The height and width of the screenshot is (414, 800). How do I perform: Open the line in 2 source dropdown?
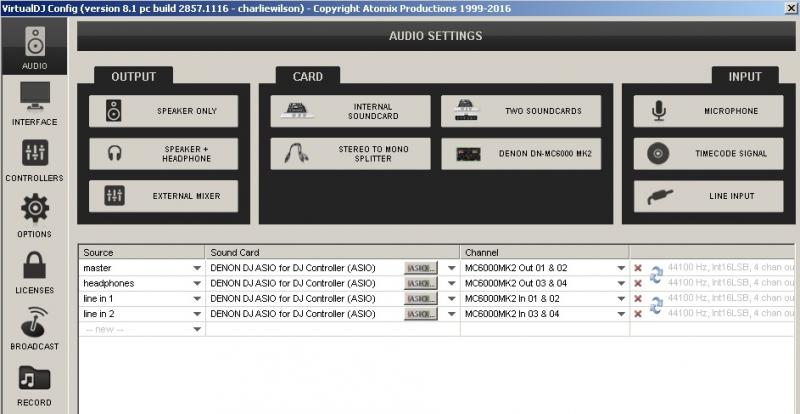tap(197, 314)
